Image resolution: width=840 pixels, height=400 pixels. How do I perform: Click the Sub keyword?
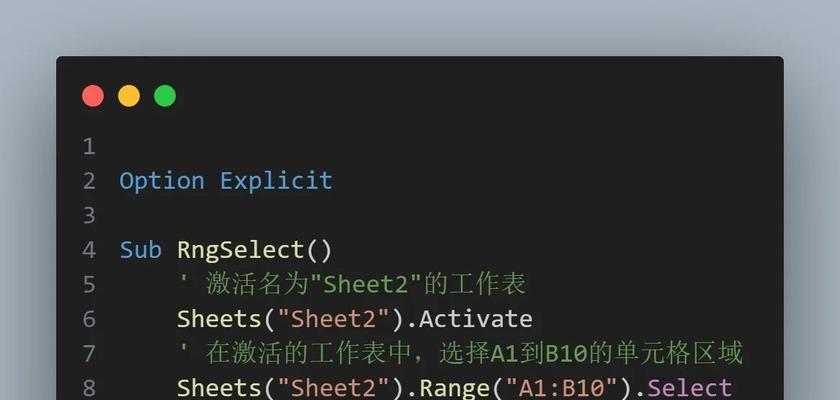(x=140, y=250)
